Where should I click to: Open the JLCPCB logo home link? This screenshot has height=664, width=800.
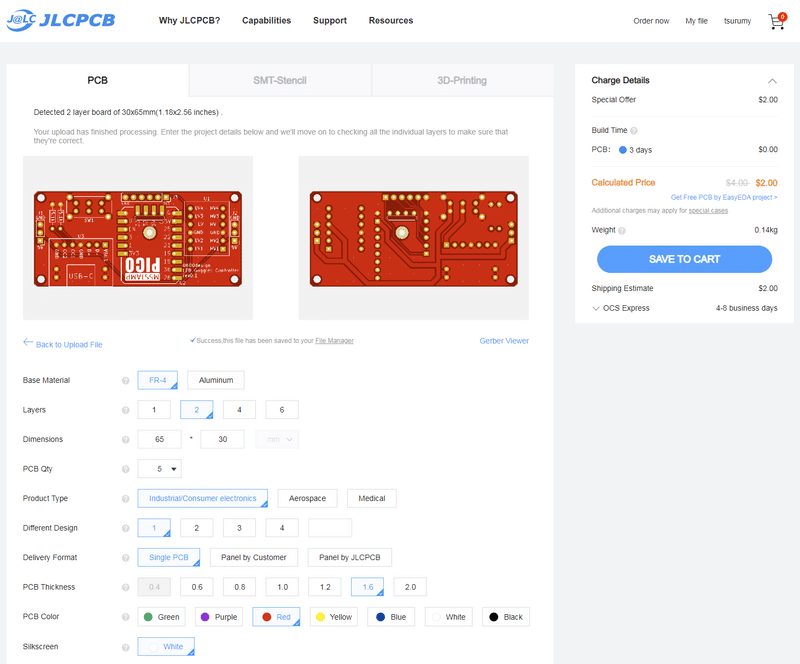[61, 20]
